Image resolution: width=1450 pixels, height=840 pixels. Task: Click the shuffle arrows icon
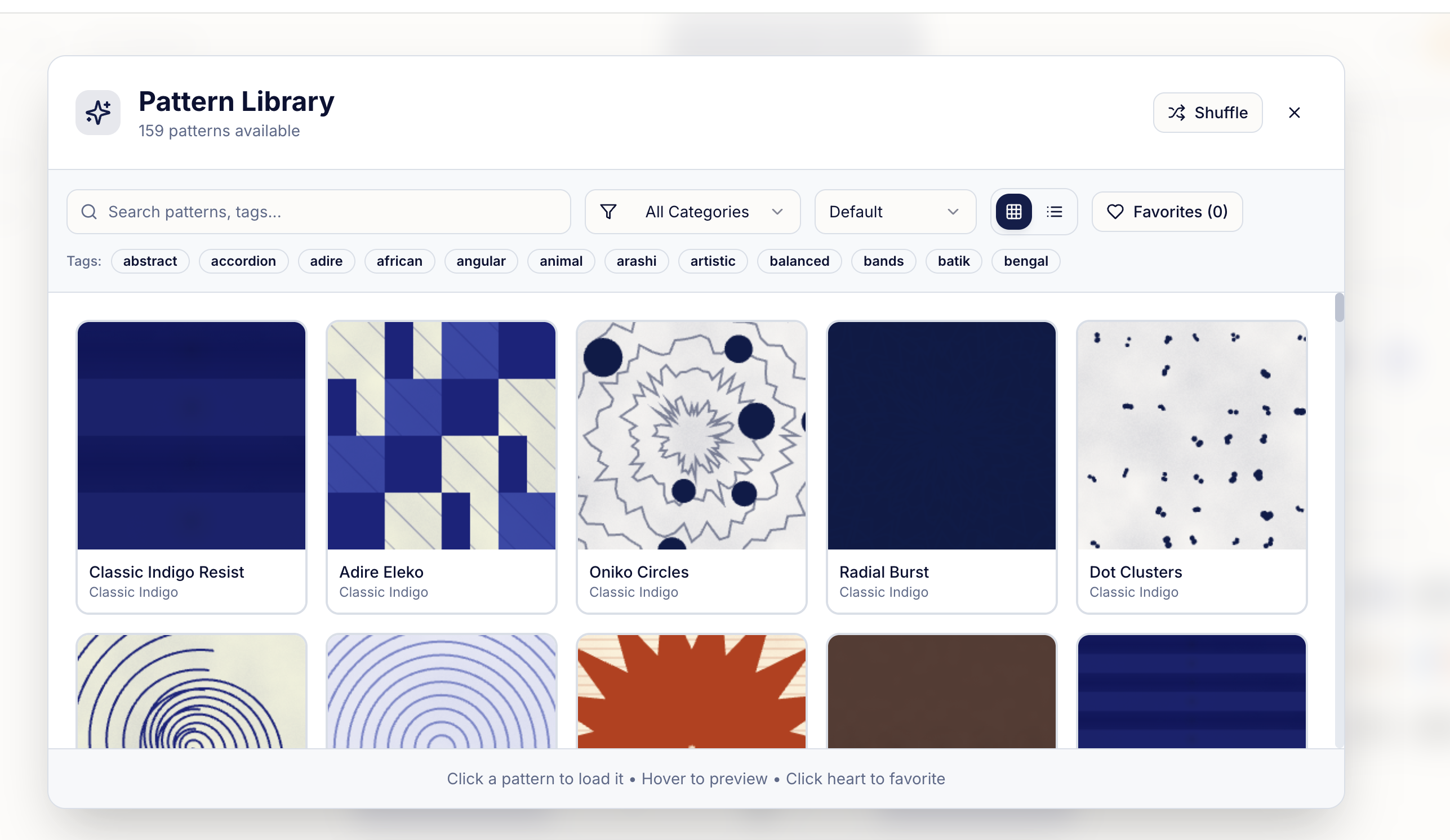tap(1177, 112)
